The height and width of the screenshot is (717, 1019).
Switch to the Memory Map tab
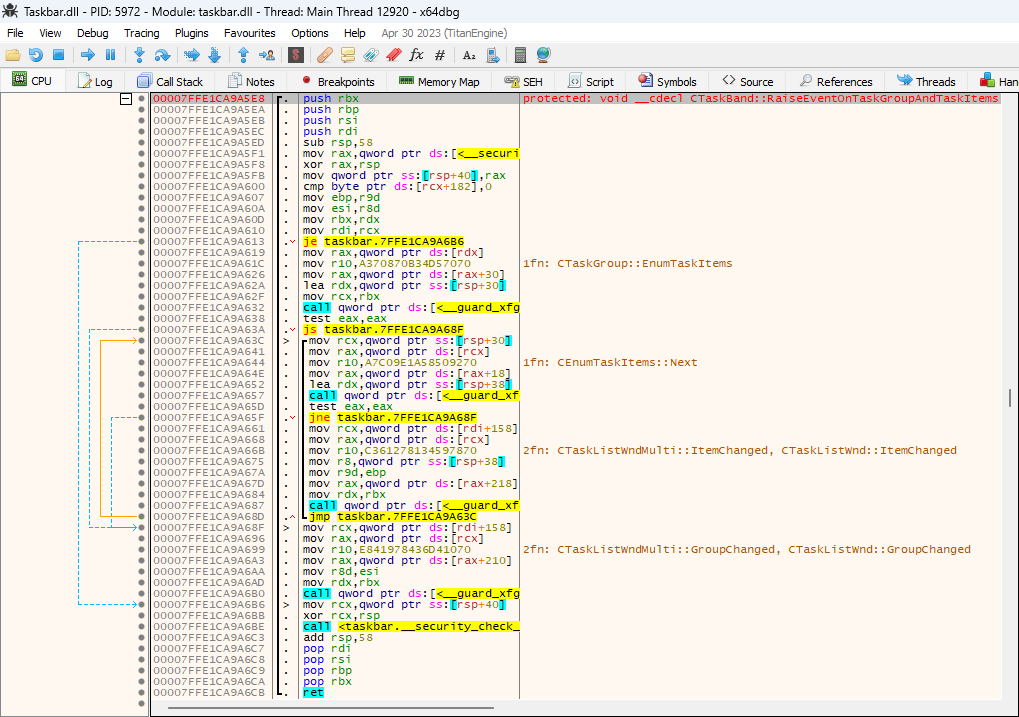click(x=439, y=82)
